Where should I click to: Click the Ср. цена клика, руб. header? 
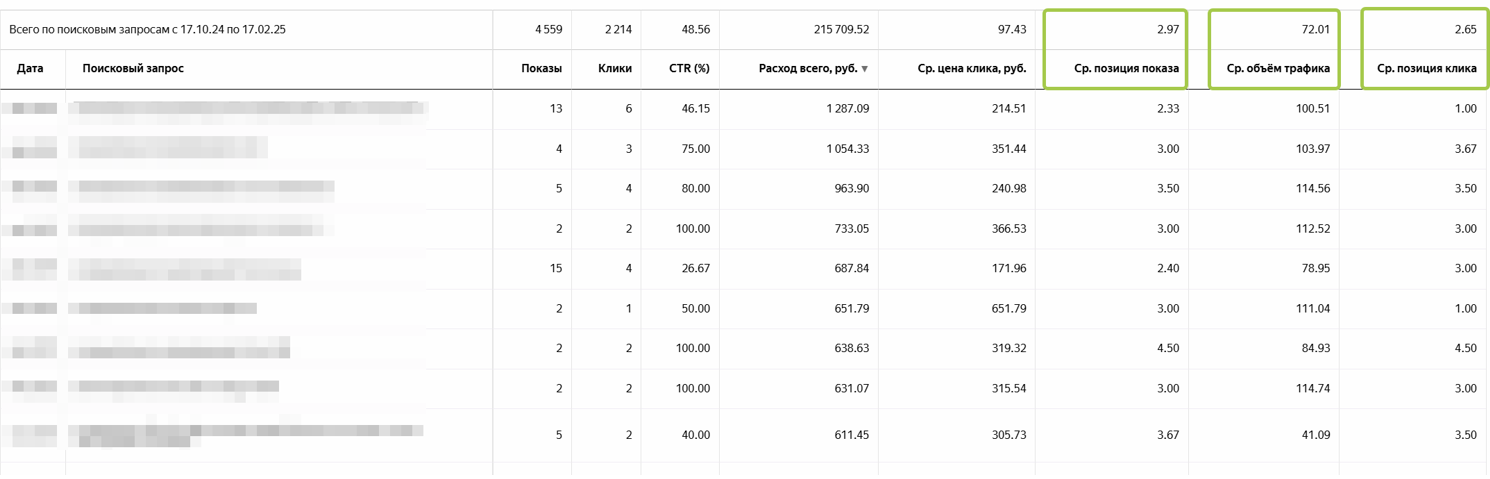click(971, 68)
